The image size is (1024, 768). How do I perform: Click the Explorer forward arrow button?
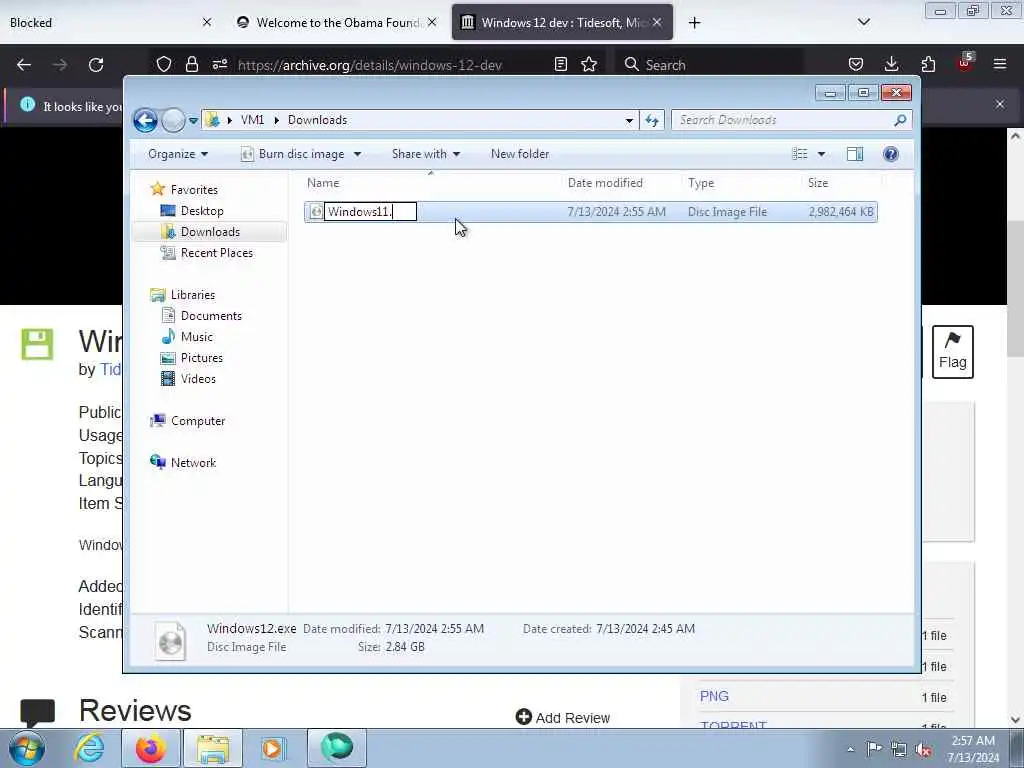pyautogui.click(x=173, y=120)
